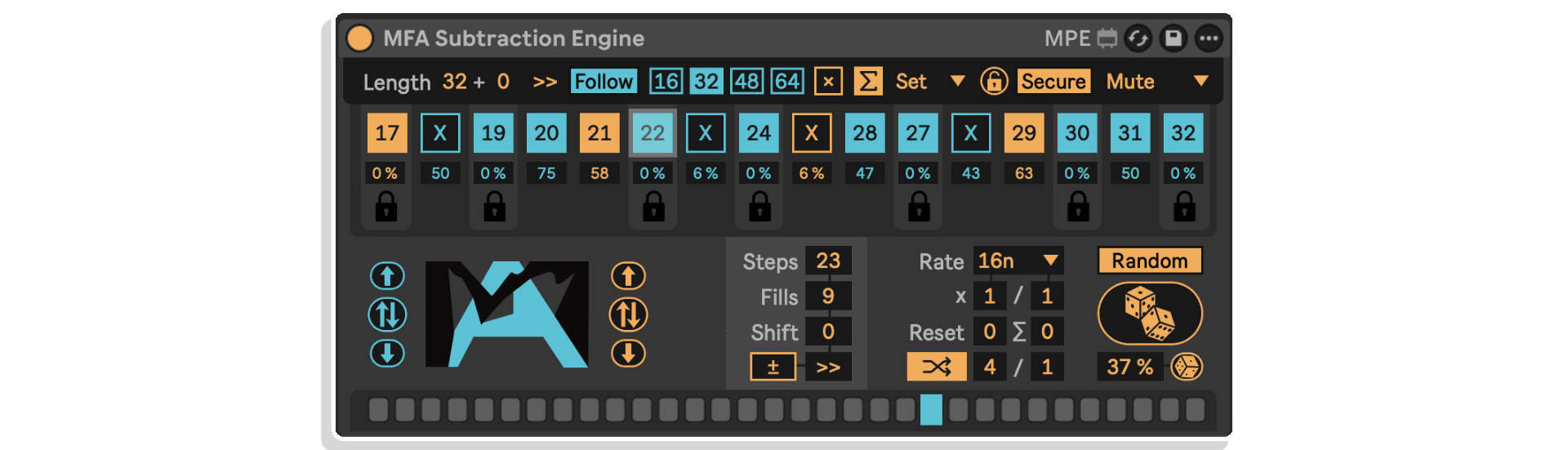1568x450 pixels.
Task: Toggle the Secure button
Action: [x=1053, y=82]
